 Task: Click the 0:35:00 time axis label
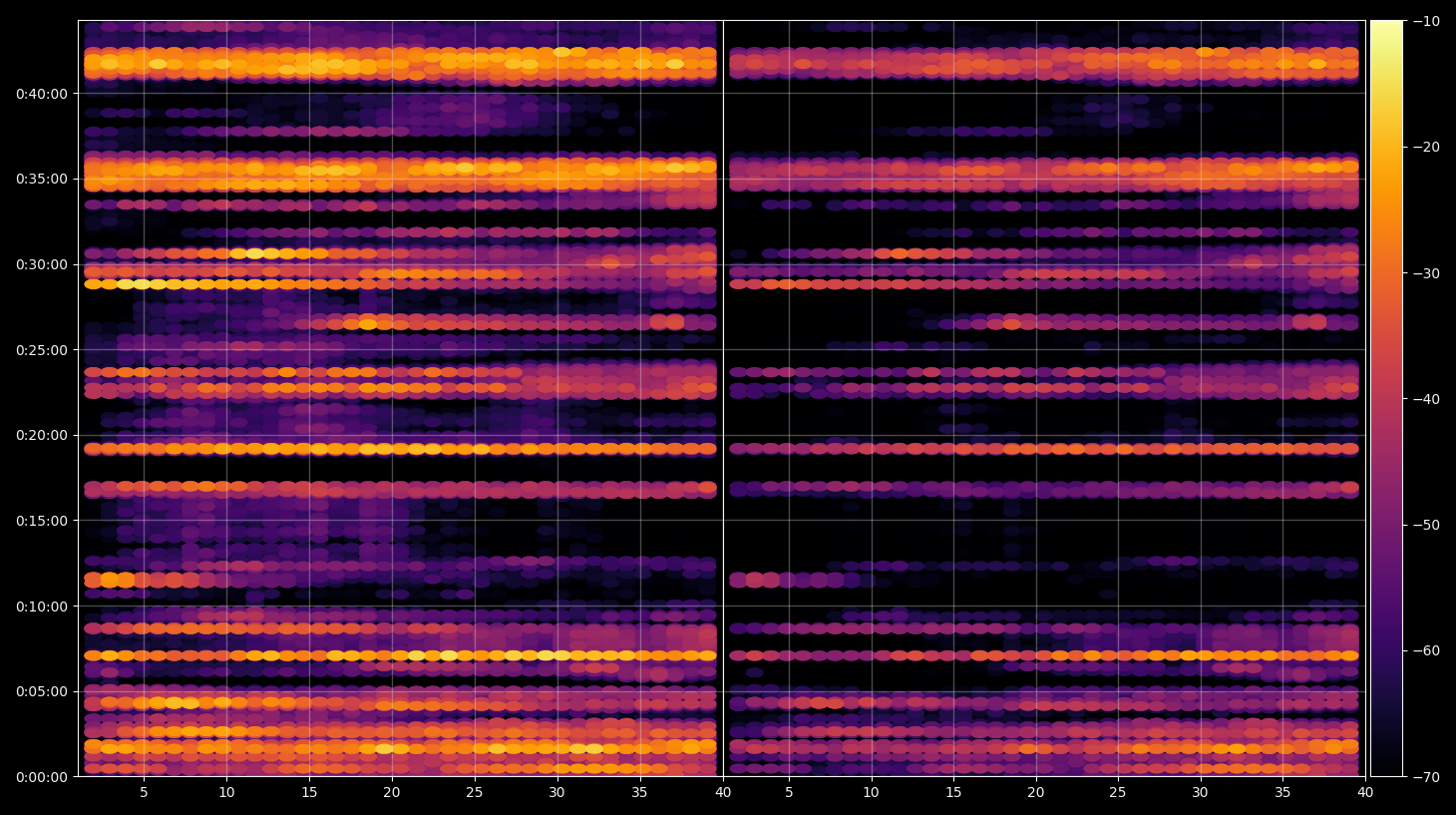point(42,180)
